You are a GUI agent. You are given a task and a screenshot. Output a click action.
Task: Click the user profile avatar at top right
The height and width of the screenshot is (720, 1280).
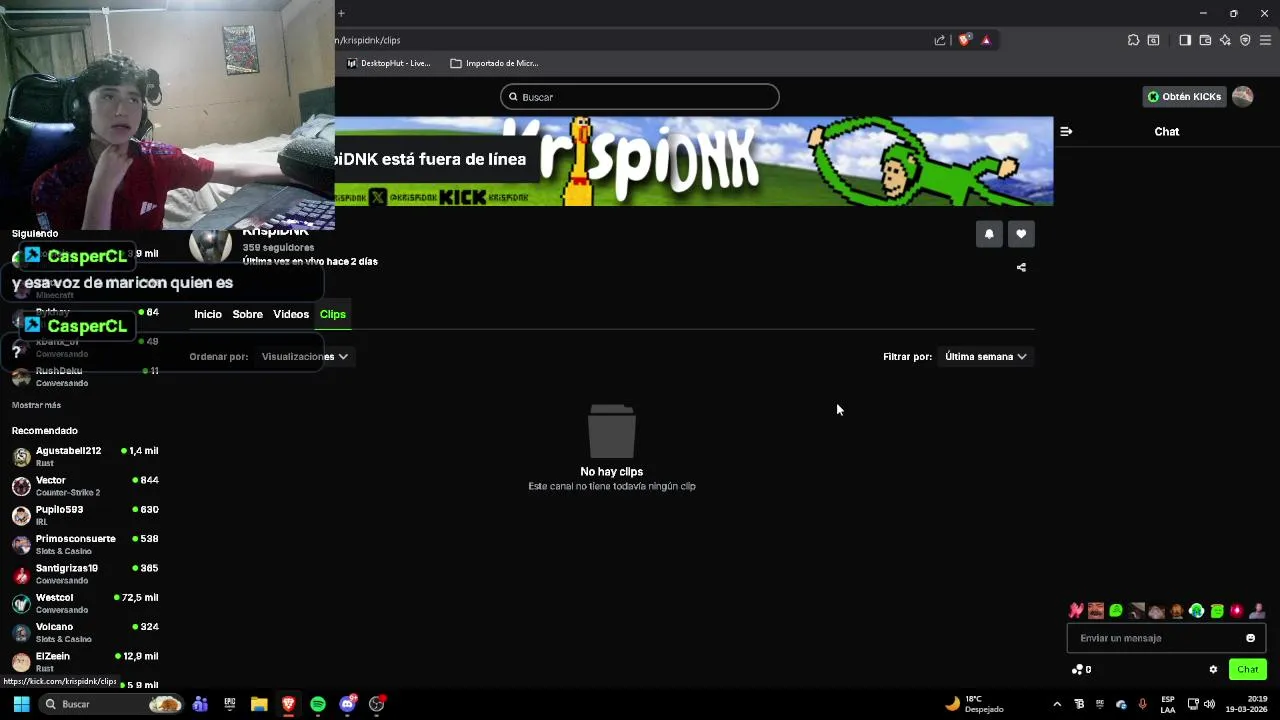point(1243,96)
